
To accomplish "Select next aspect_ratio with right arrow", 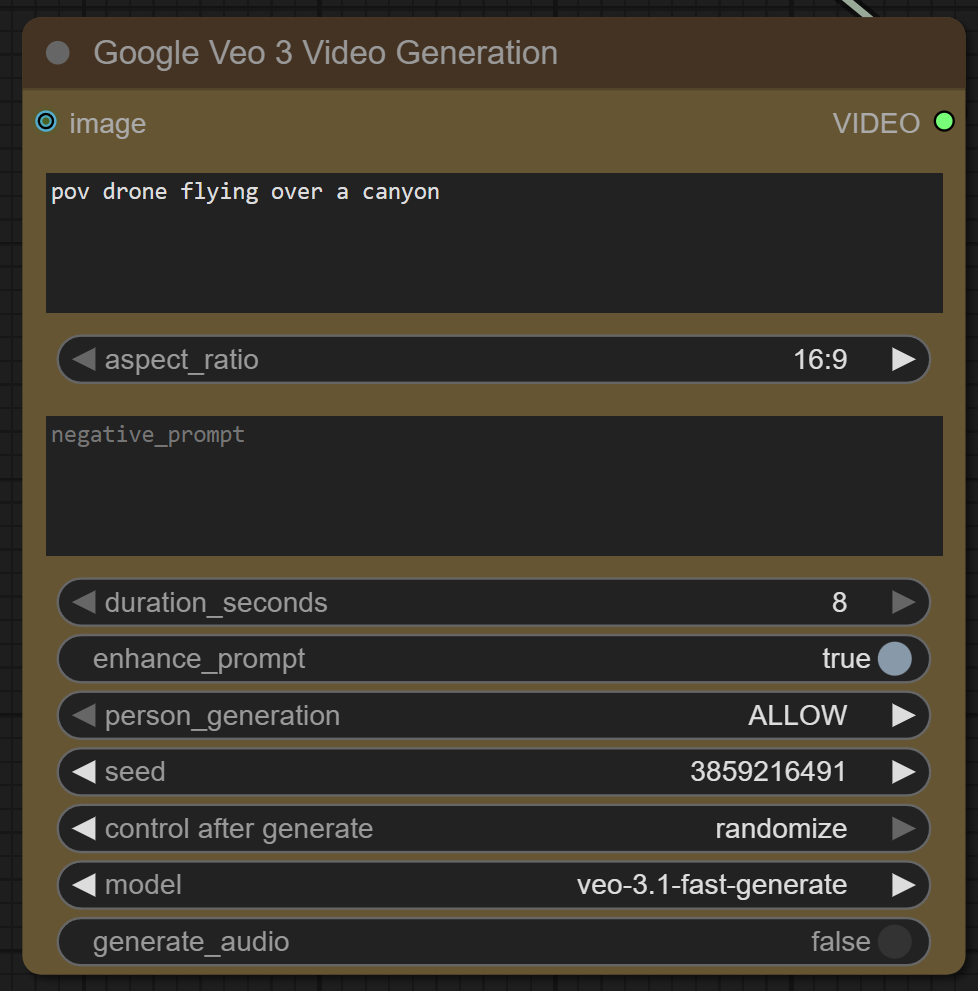I will pos(903,360).
